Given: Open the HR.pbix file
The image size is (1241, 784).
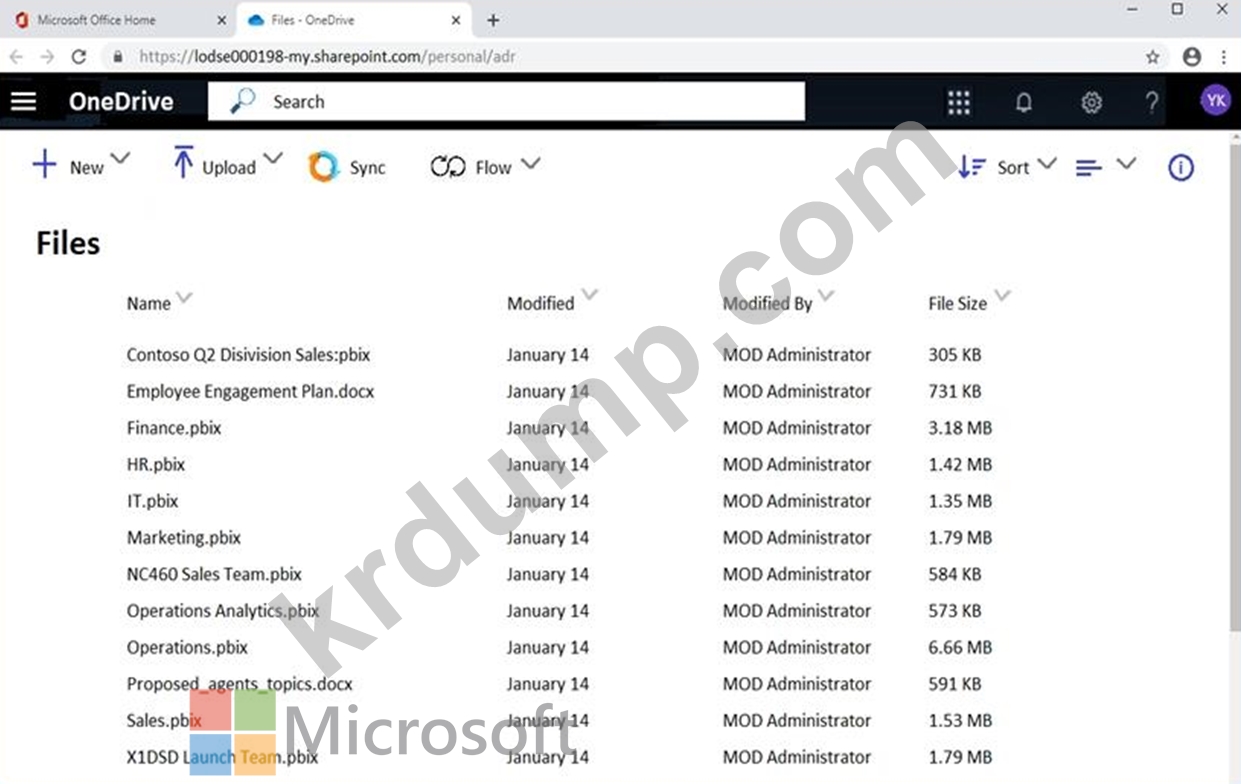Looking at the screenshot, I should click(156, 464).
